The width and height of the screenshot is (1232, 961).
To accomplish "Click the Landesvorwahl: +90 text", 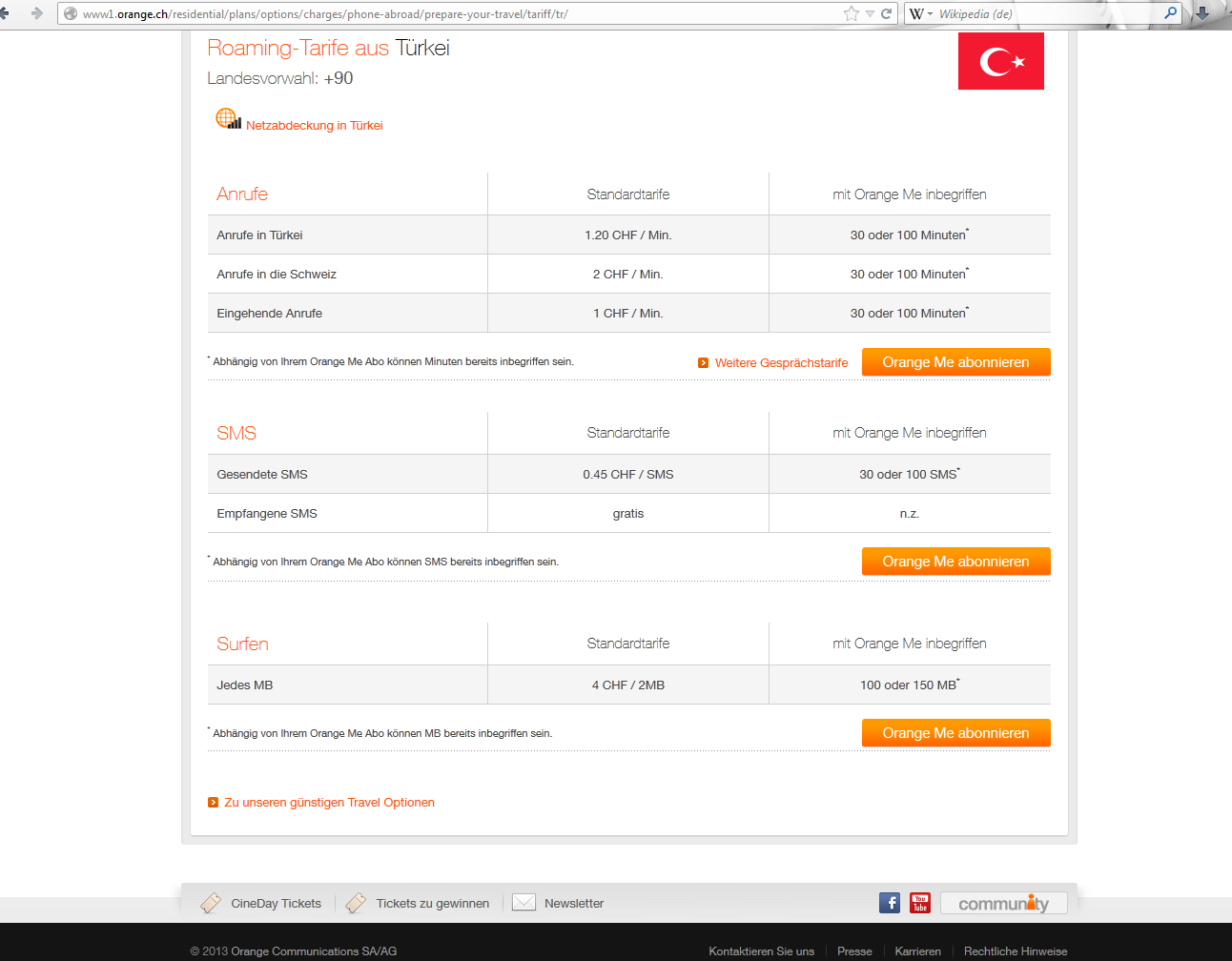I will click(x=280, y=78).
